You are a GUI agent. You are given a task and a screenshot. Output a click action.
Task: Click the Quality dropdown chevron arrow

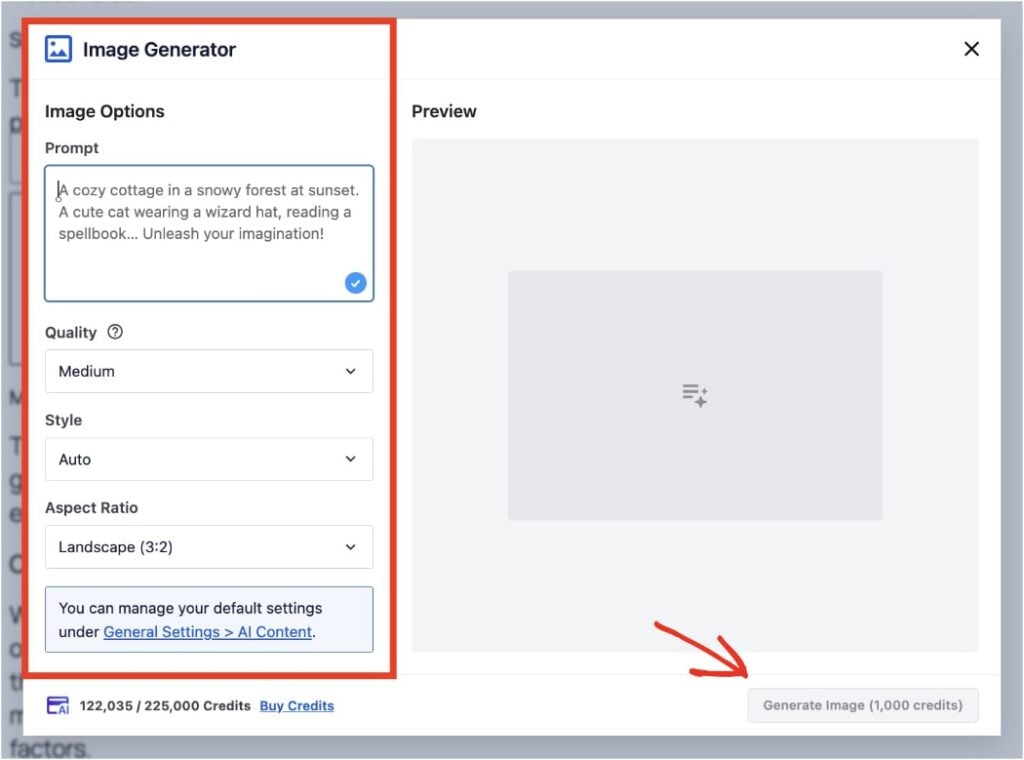tap(350, 371)
